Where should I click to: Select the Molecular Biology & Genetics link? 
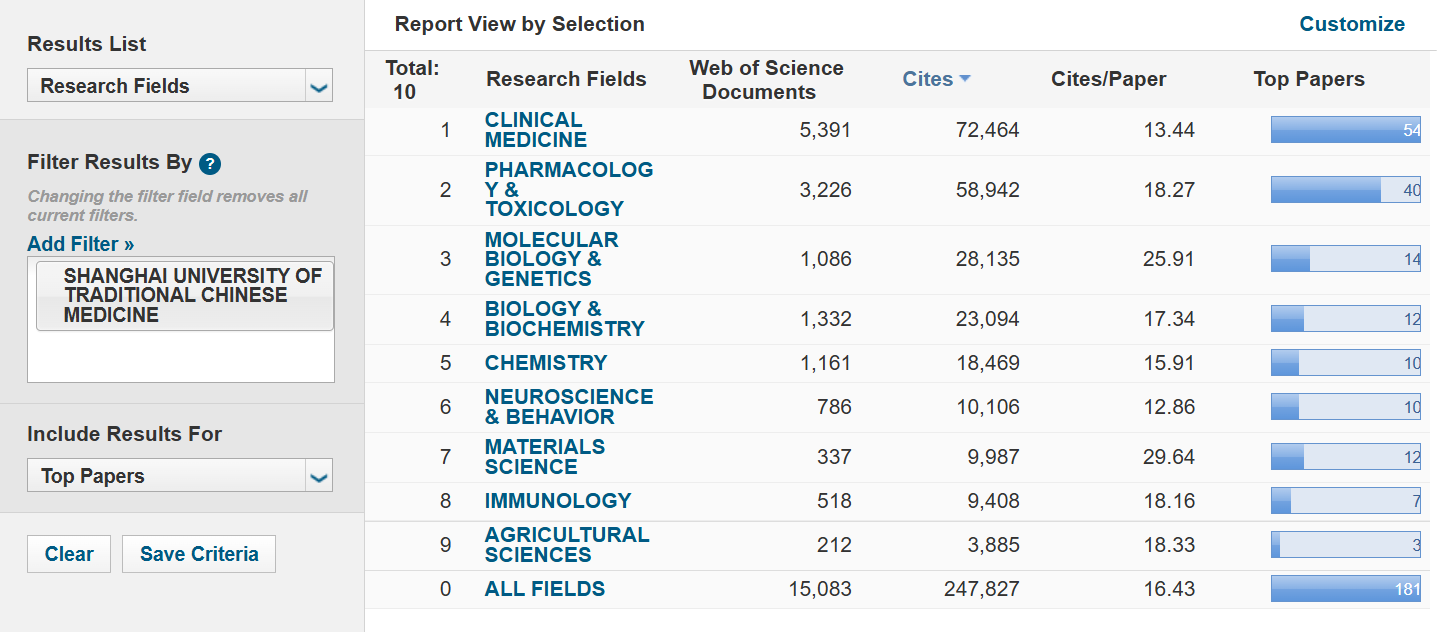pos(552,259)
